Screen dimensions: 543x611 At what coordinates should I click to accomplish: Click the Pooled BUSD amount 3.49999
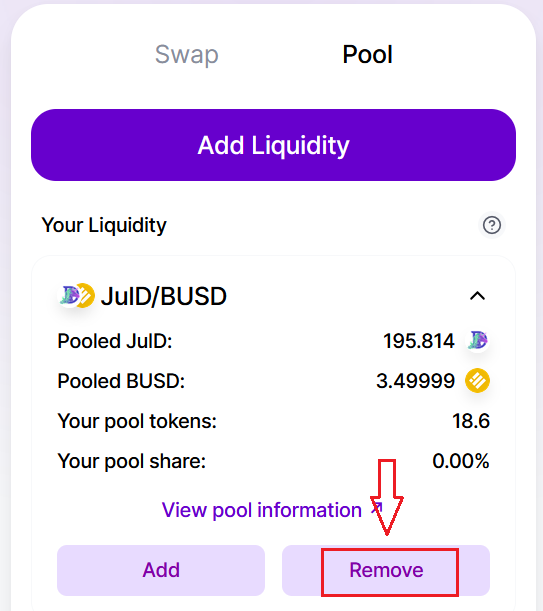416,381
